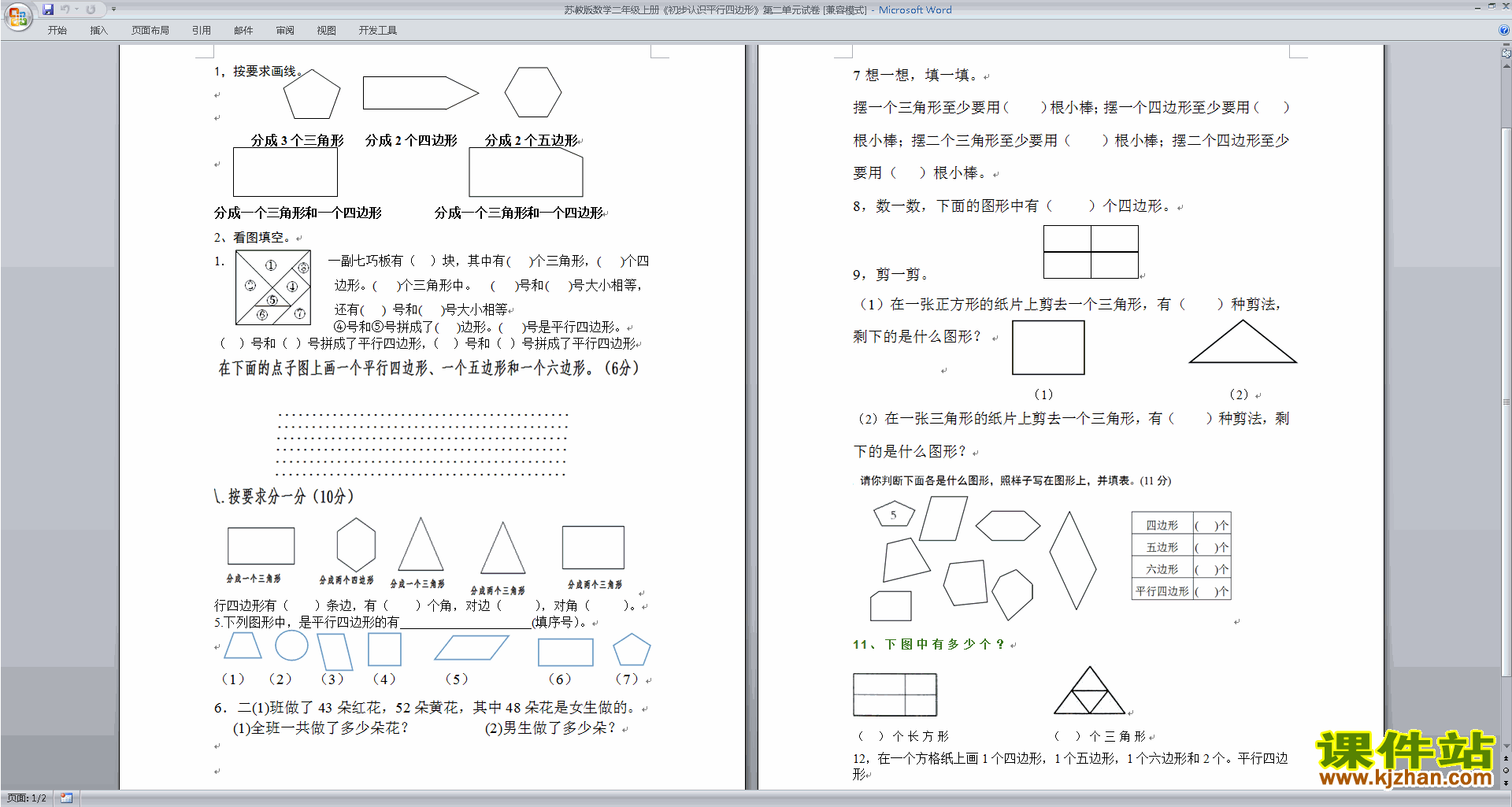This screenshot has height=807, width=1512.
Task: Undo the last action
Action: [65, 9]
